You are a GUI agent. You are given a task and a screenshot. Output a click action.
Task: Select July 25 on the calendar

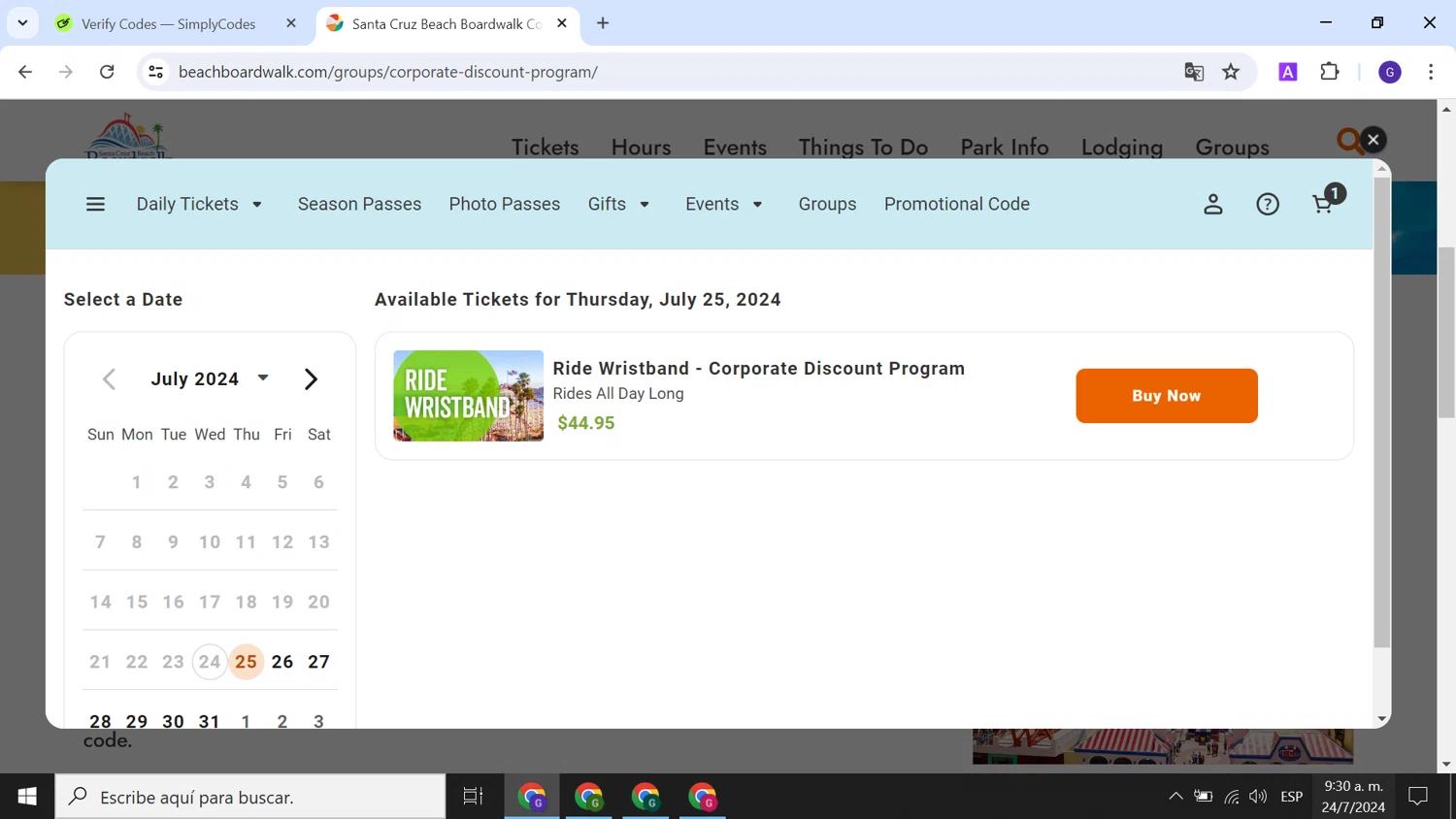click(247, 662)
